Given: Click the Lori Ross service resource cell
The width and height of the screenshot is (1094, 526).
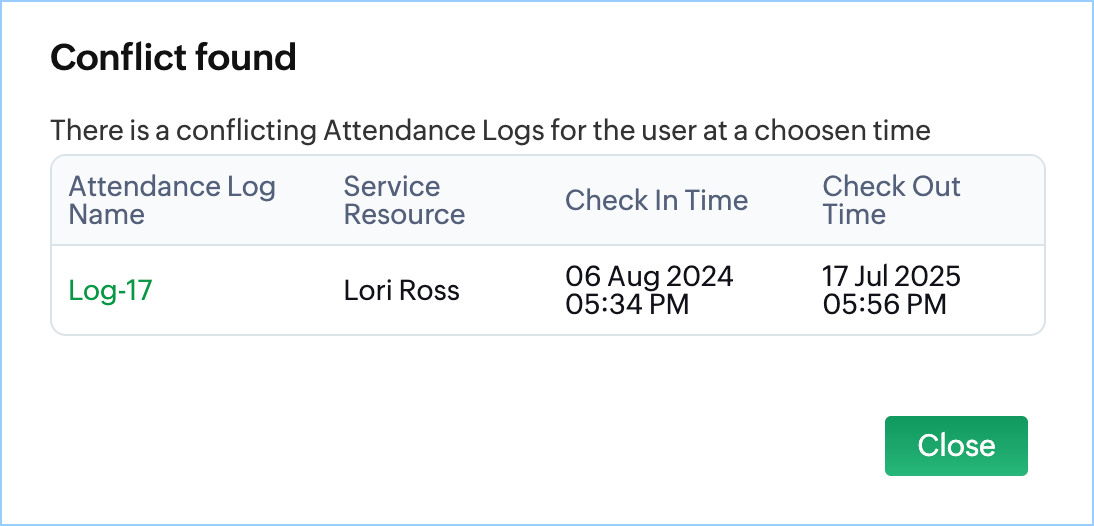Looking at the screenshot, I should (401, 291).
